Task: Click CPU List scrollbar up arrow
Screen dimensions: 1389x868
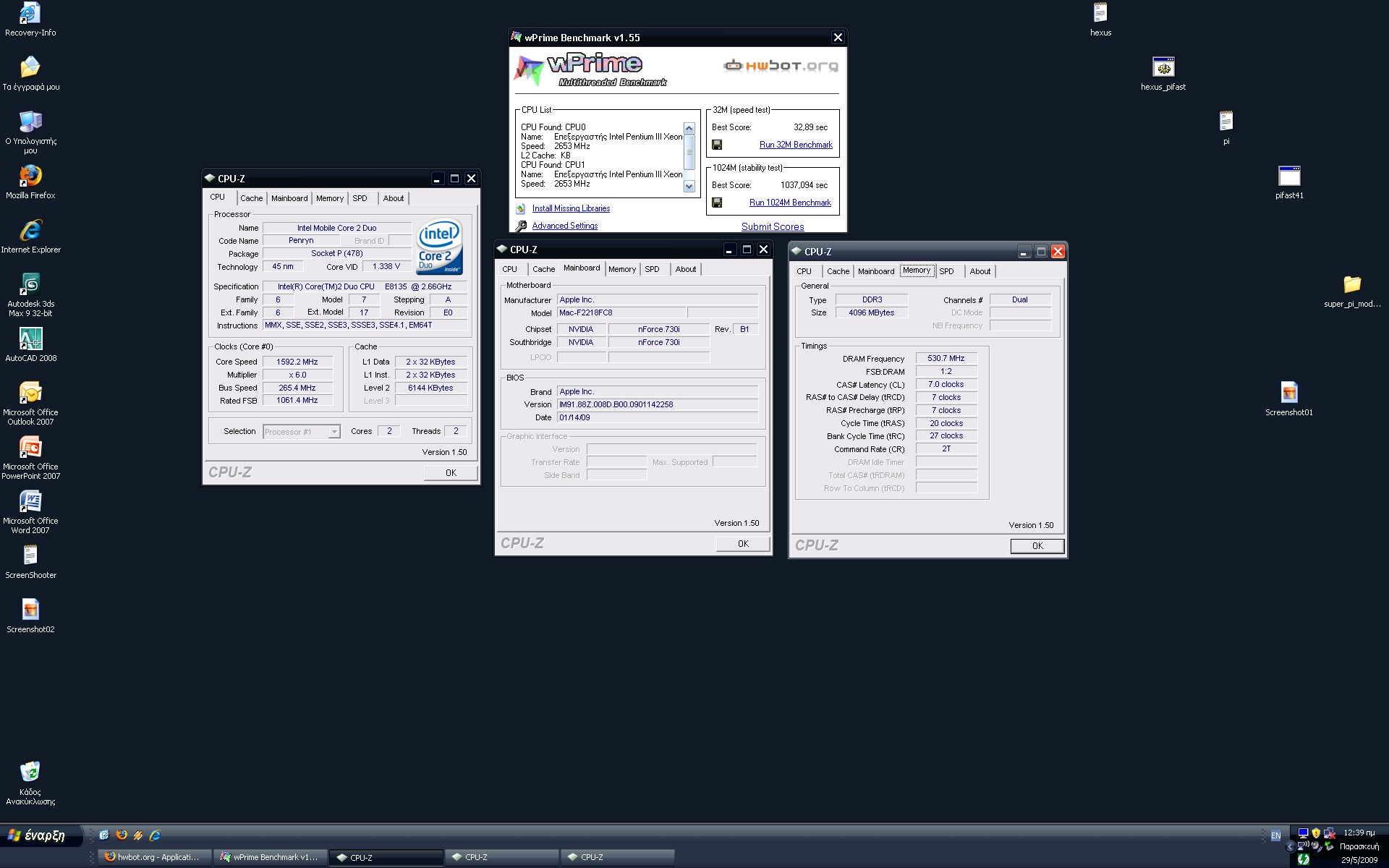Action: point(689,129)
